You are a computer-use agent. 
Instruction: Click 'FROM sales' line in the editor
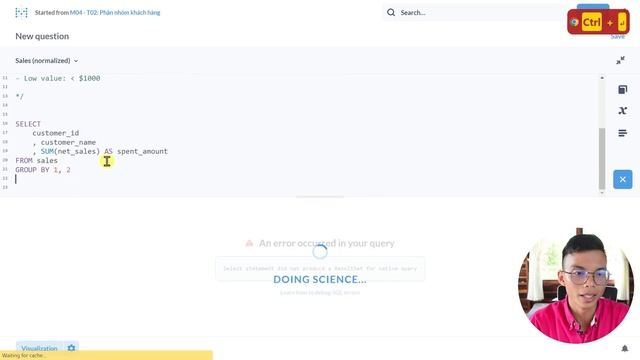(36, 160)
